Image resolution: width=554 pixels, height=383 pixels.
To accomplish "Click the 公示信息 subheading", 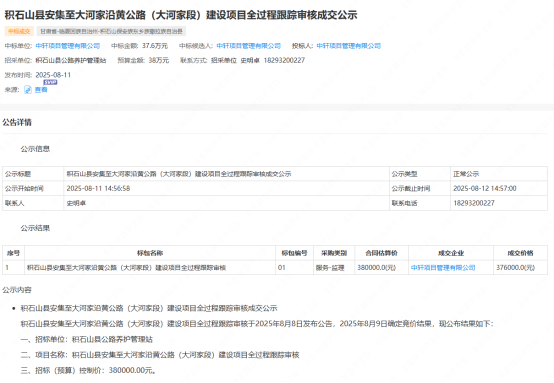I will 35,149.
